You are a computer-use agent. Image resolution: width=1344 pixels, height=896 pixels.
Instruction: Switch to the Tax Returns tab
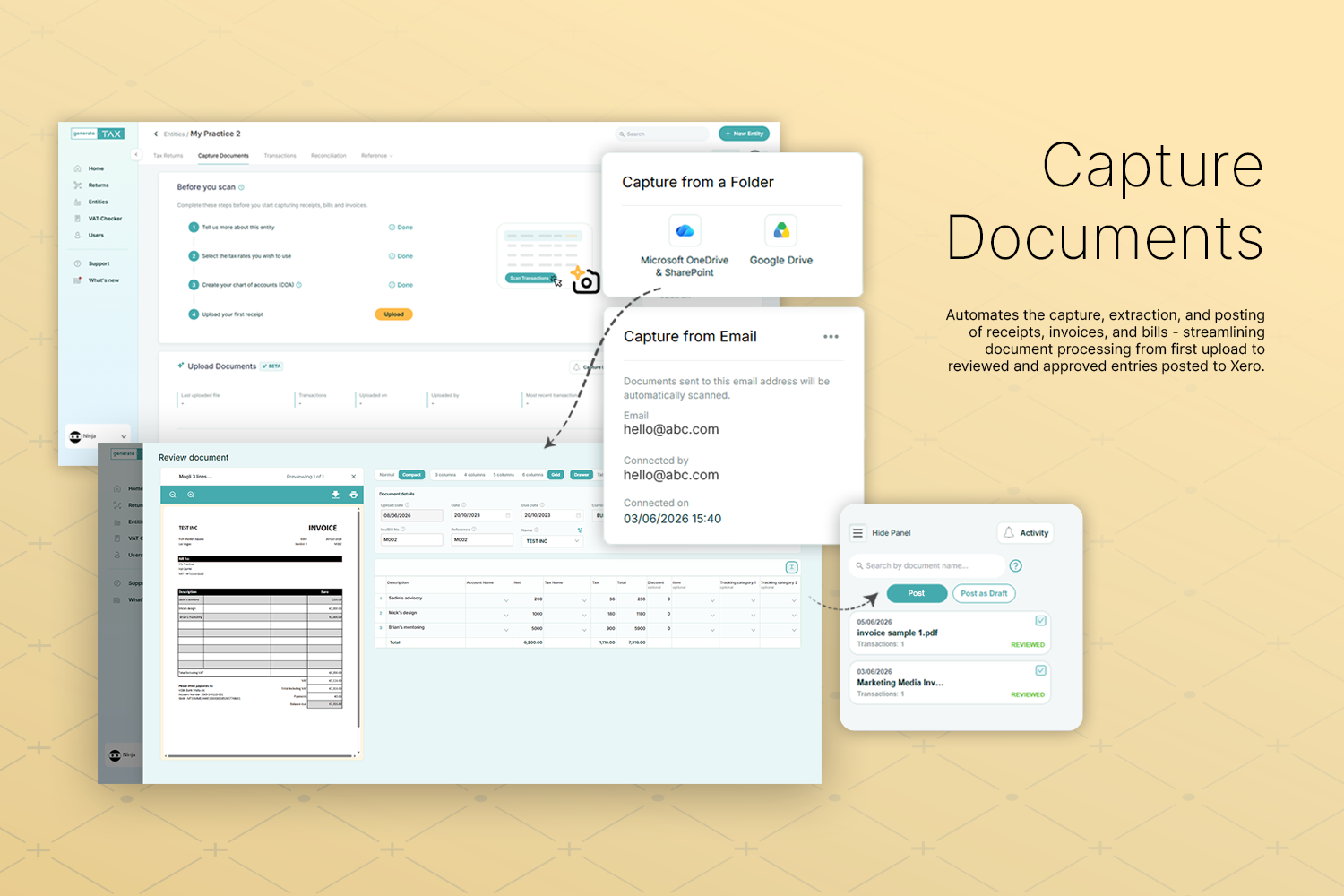168,156
